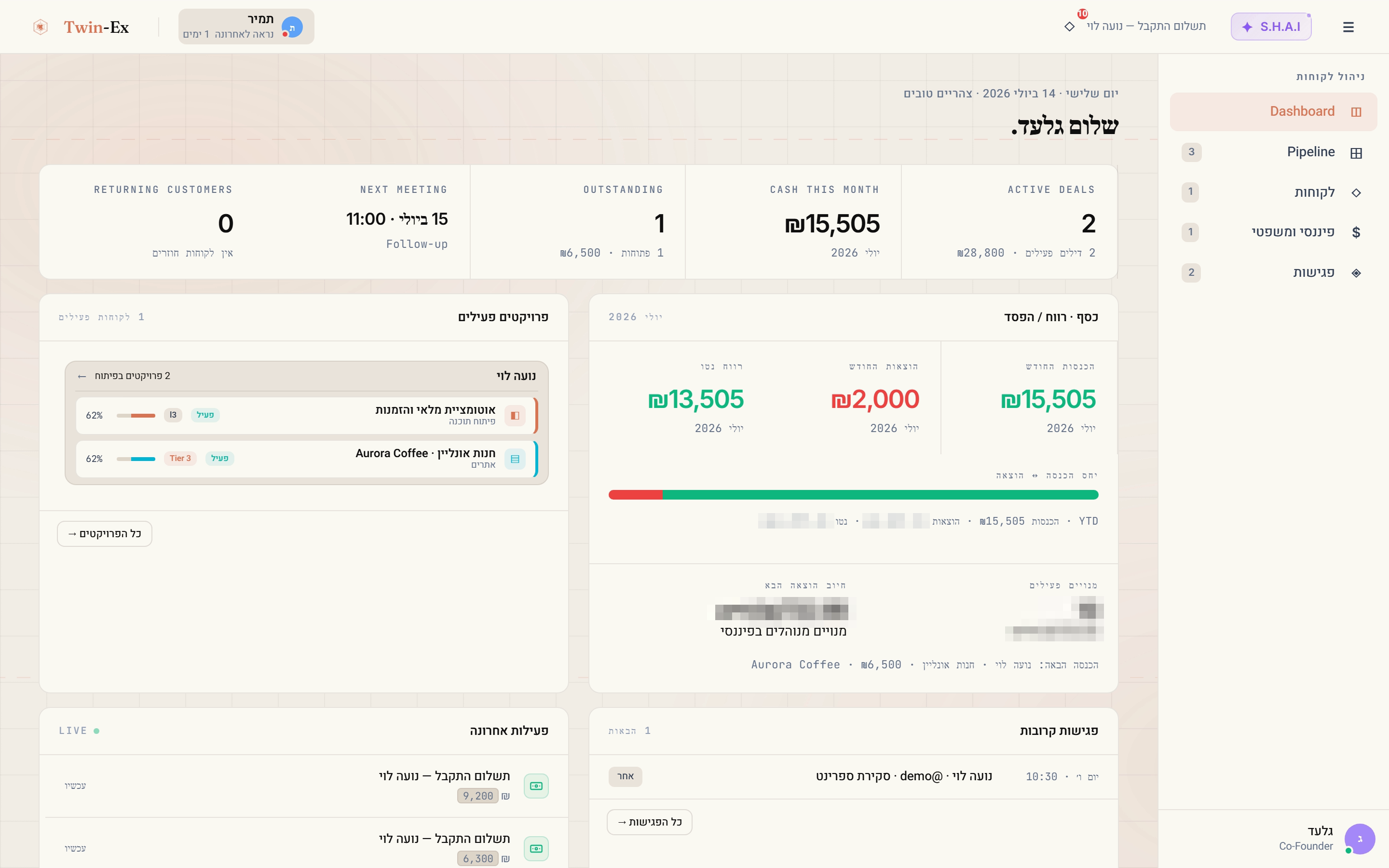Select the Dashboard sidebar item
Image resolution: width=1389 pixels, height=868 pixels.
(x=1273, y=111)
